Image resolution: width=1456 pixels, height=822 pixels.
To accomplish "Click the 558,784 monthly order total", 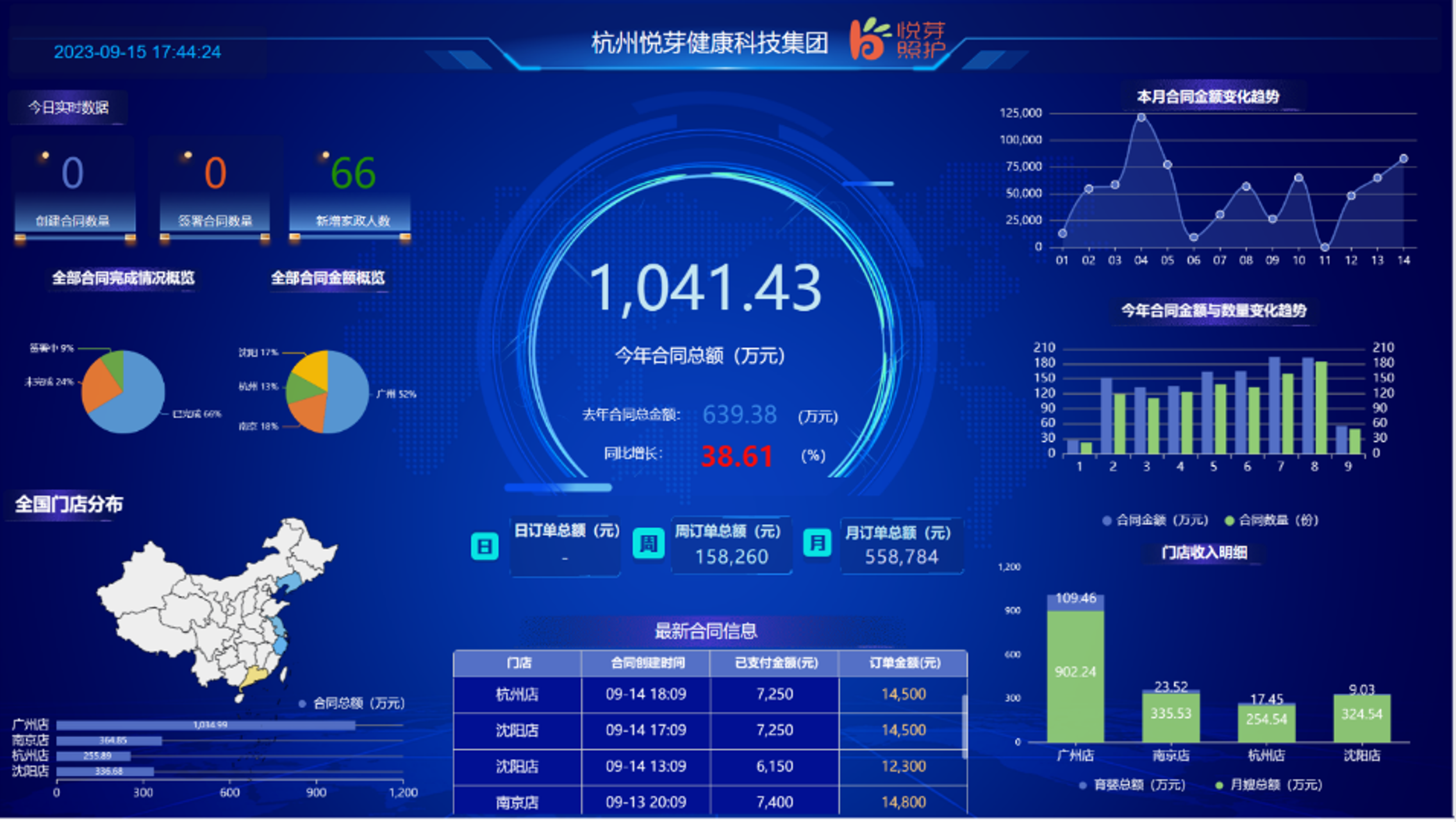I will [x=901, y=557].
